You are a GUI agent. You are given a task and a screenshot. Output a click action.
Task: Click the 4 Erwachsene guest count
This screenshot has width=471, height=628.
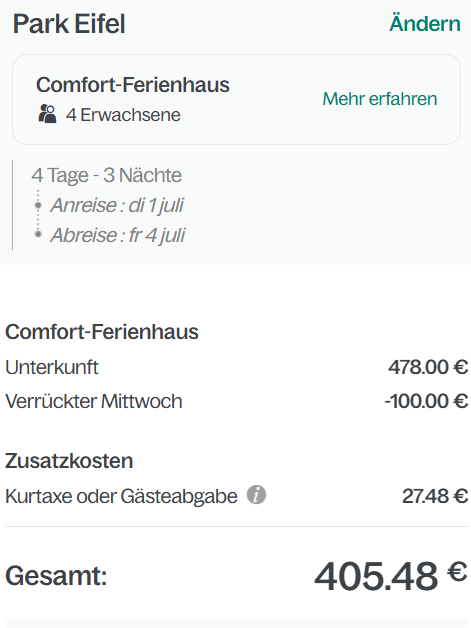[x=123, y=115]
